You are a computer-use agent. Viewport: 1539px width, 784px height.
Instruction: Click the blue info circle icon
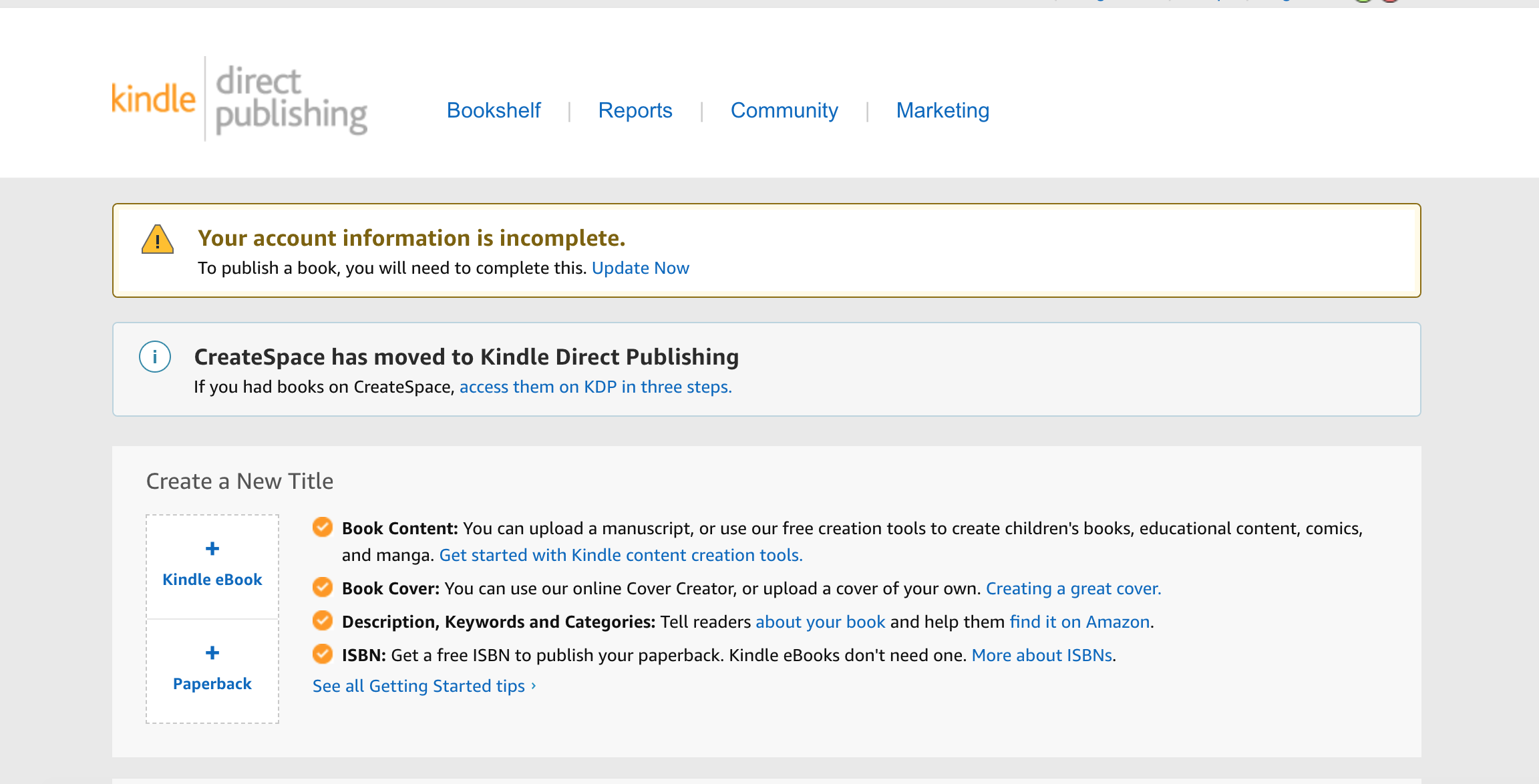[155, 357]
